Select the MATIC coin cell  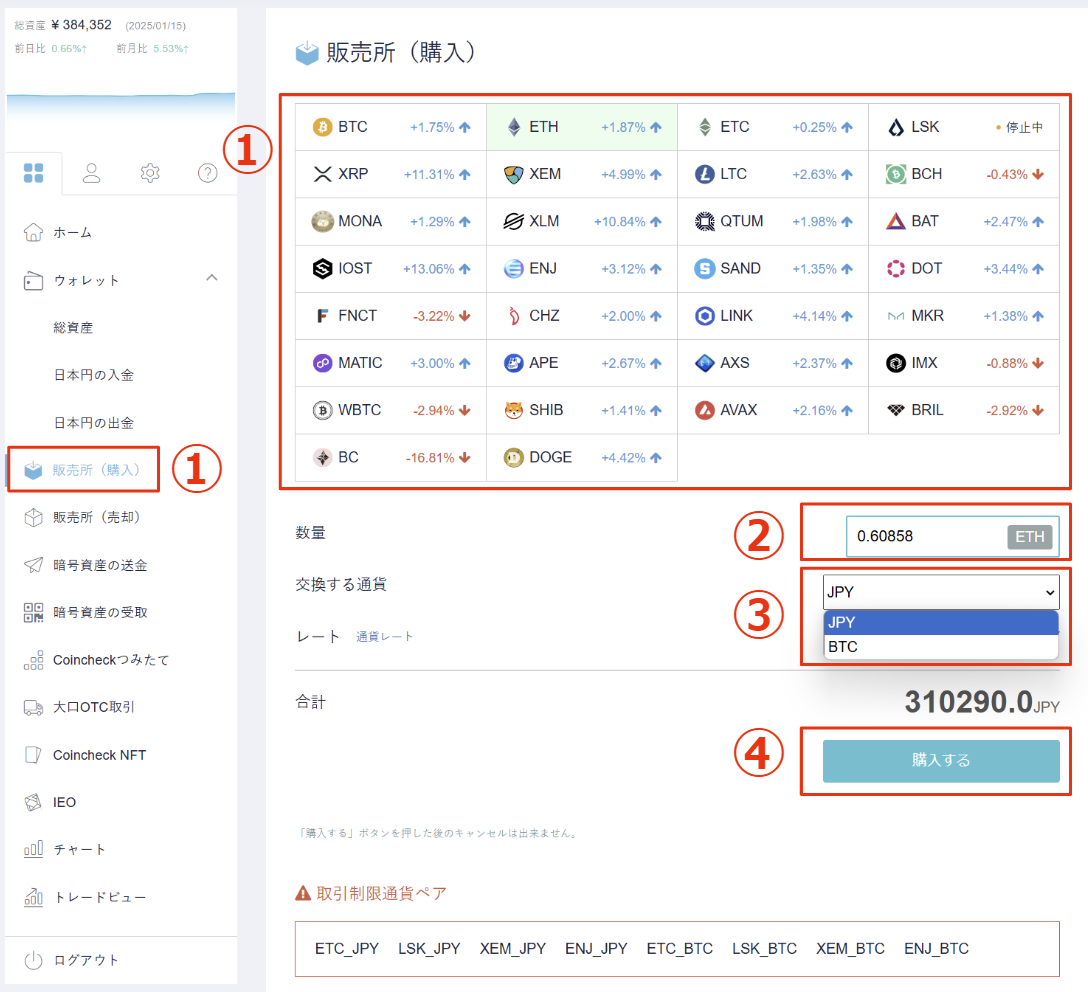tap(391, 363)
